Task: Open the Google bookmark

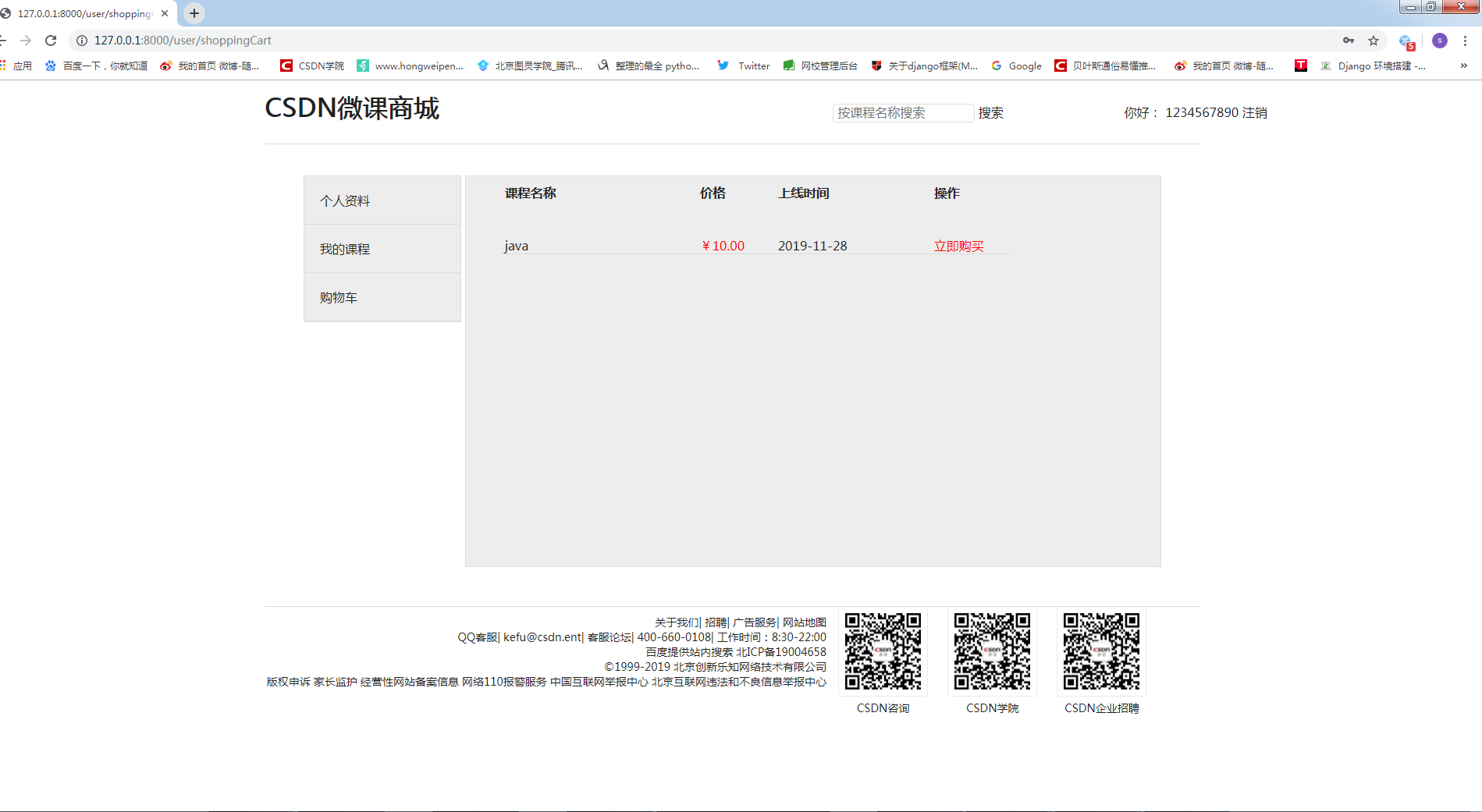Action: point(1017,66)
